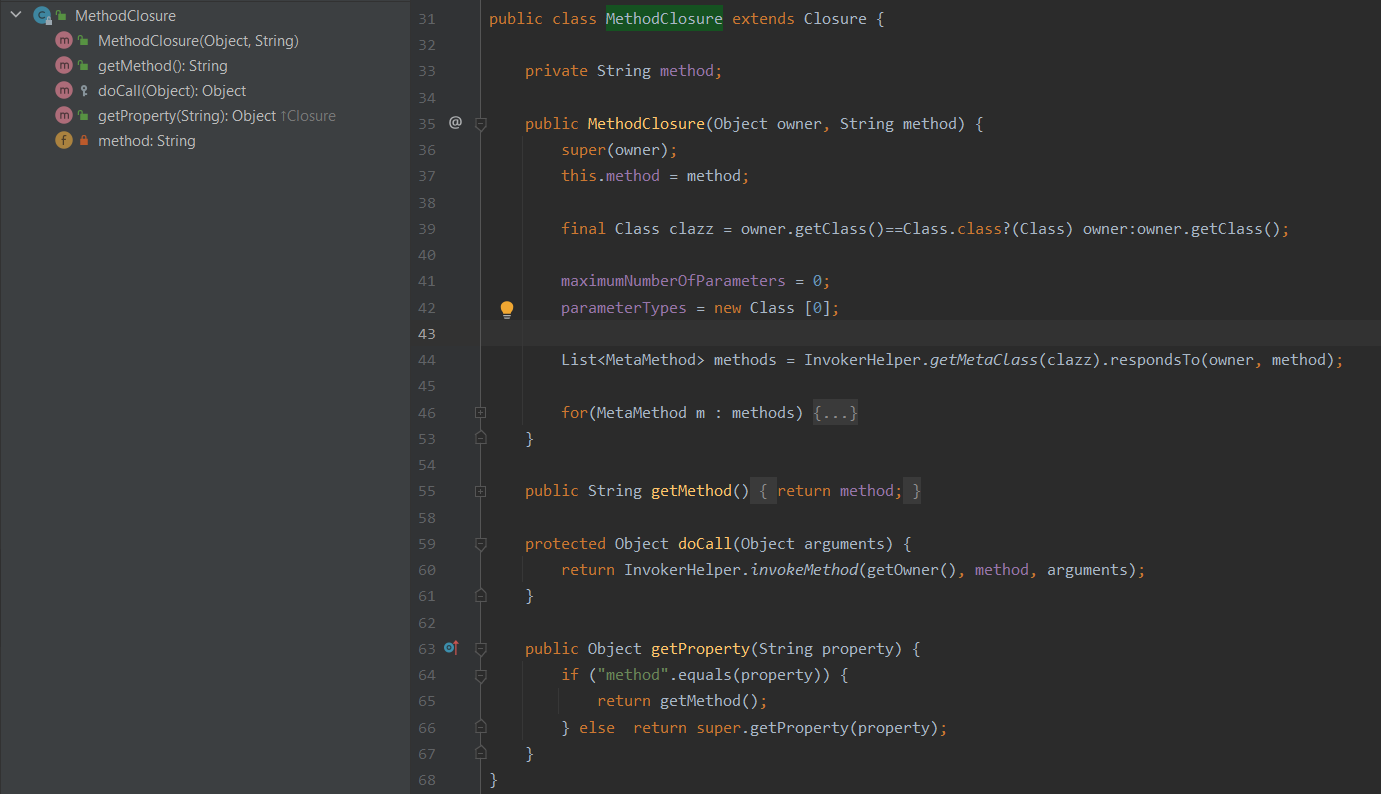Fold the doCall method at line 59

click(x=480, y=544)
